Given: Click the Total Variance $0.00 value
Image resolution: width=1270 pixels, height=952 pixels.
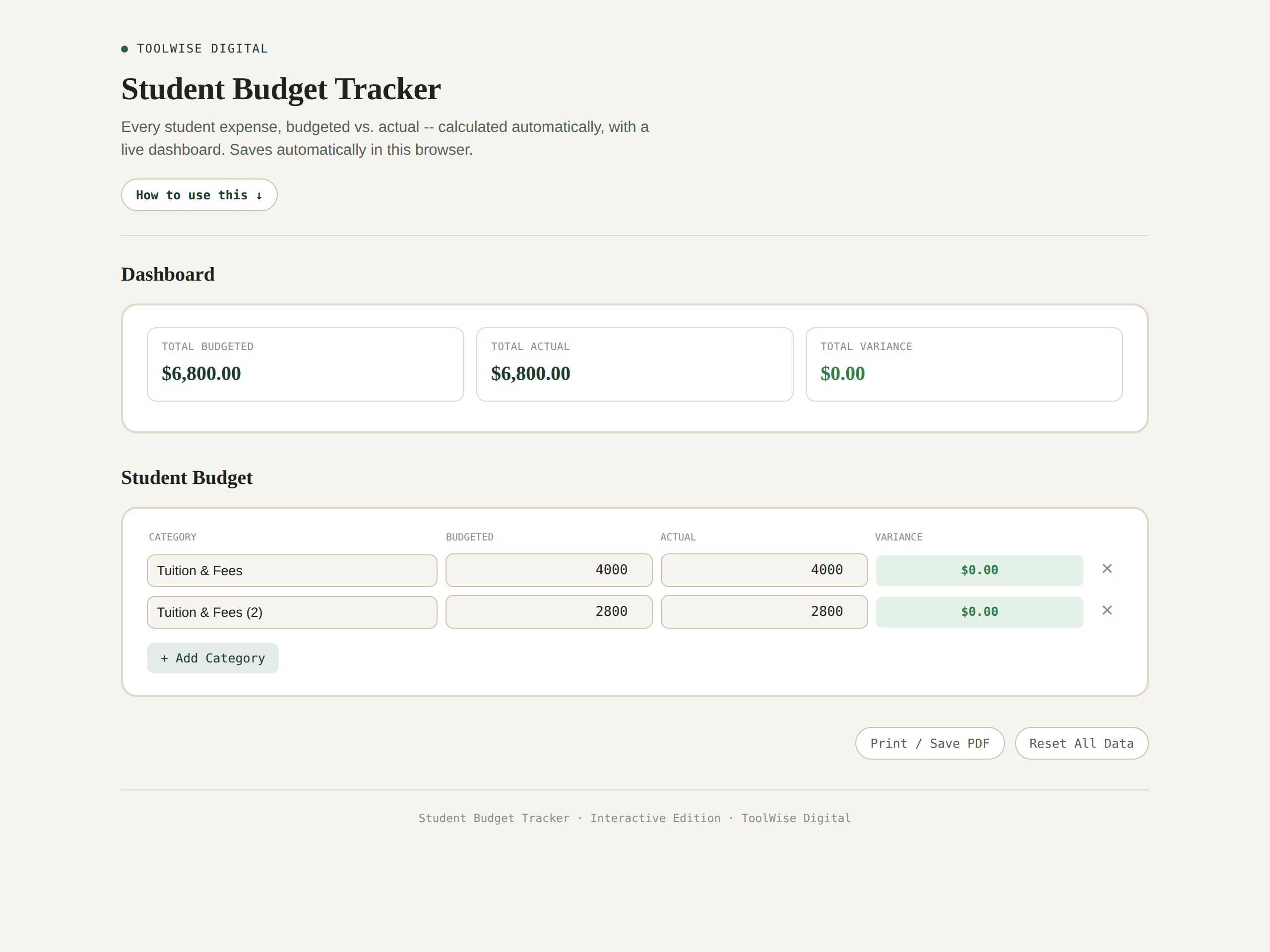Looking at the screenshot, I should point(842,373).
